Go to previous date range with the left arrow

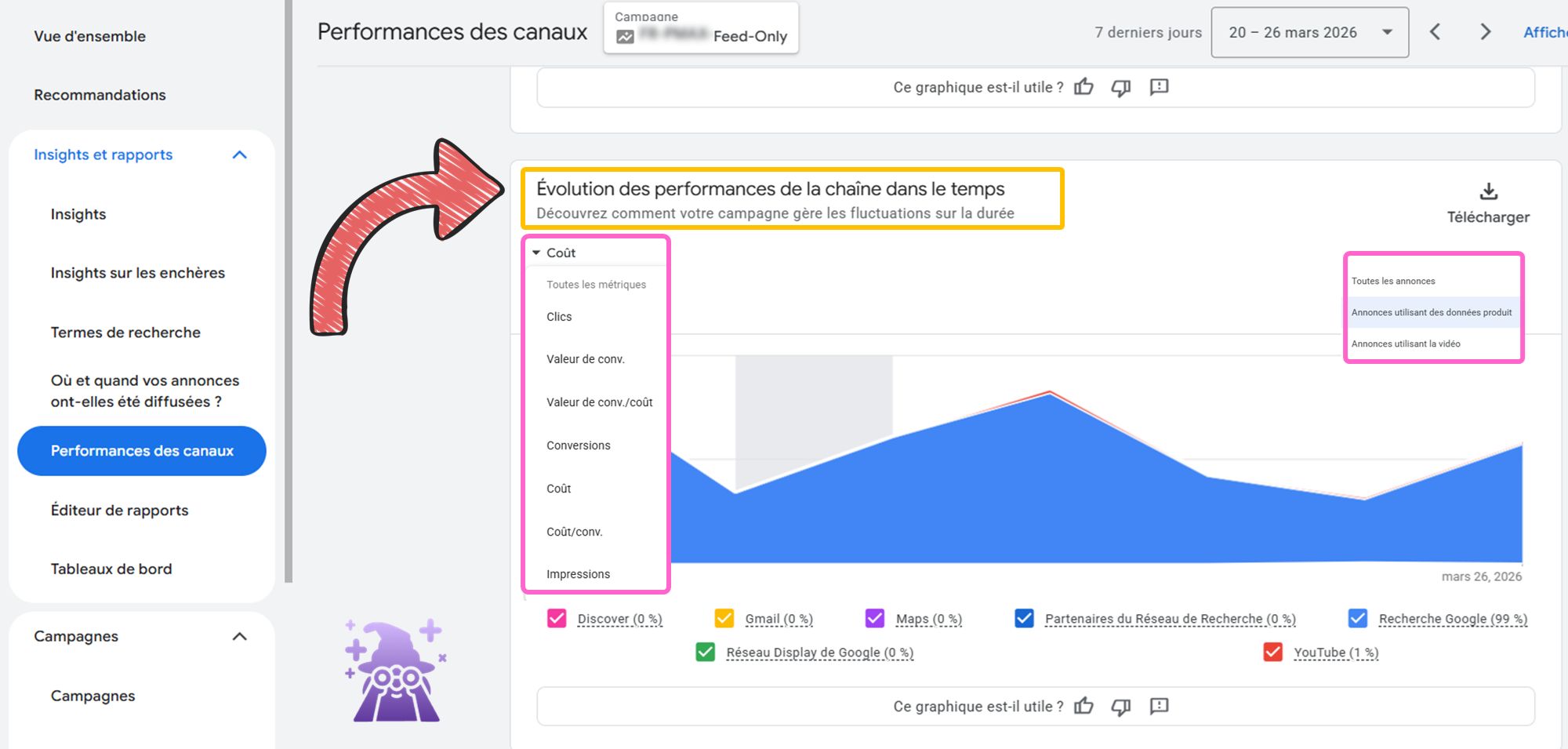coord(1435,32)
